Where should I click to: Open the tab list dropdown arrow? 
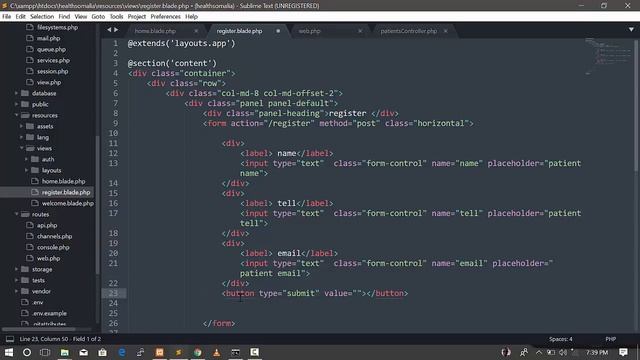[x=631, y=30]
